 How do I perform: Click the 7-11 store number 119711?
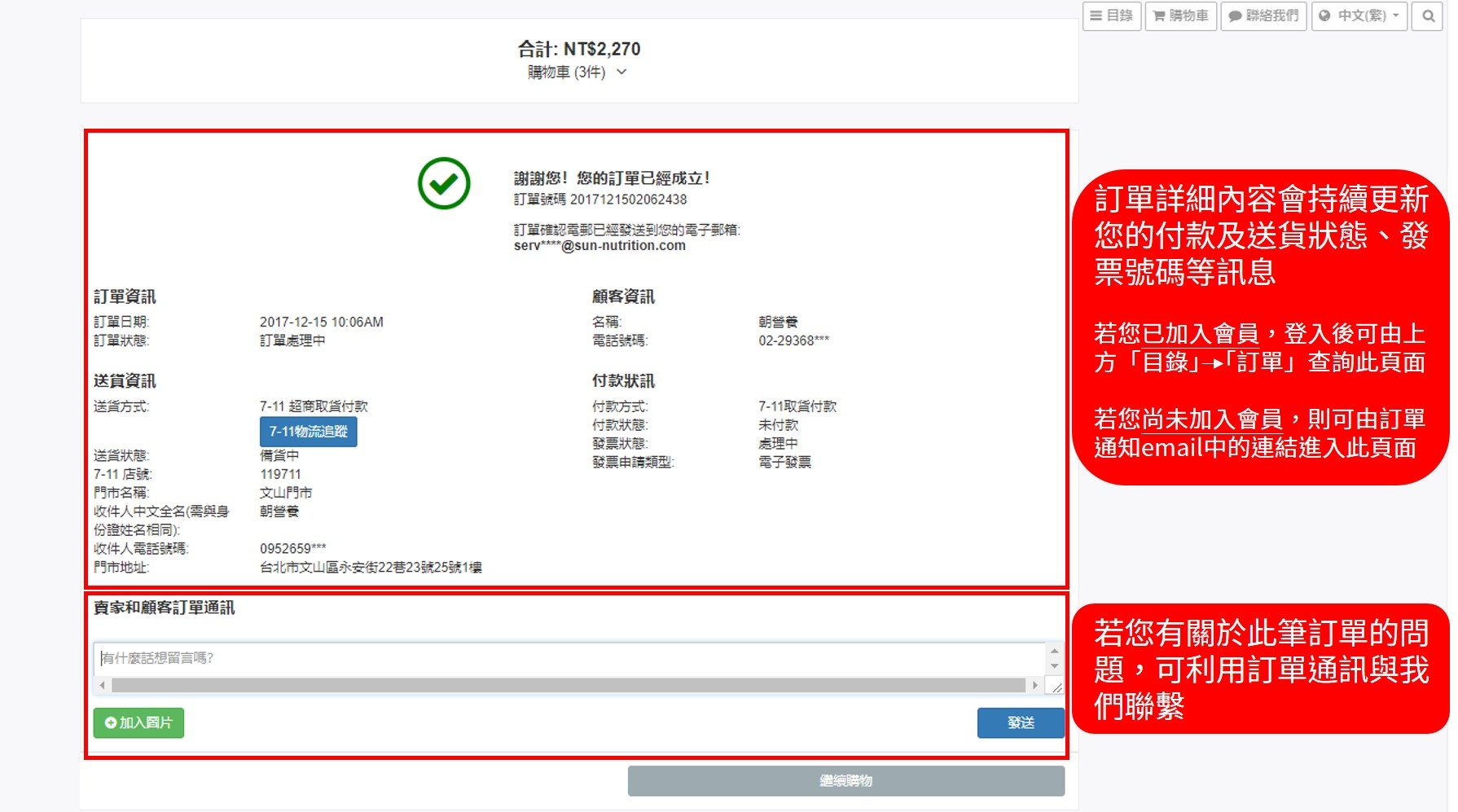[x=280, y=475]
